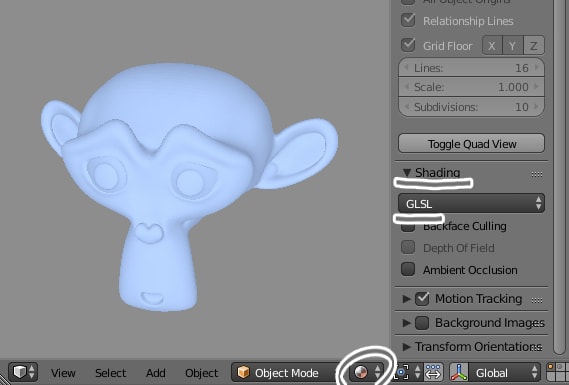
Task: Open the GLSL material mode dropdown
Action: 471,203
